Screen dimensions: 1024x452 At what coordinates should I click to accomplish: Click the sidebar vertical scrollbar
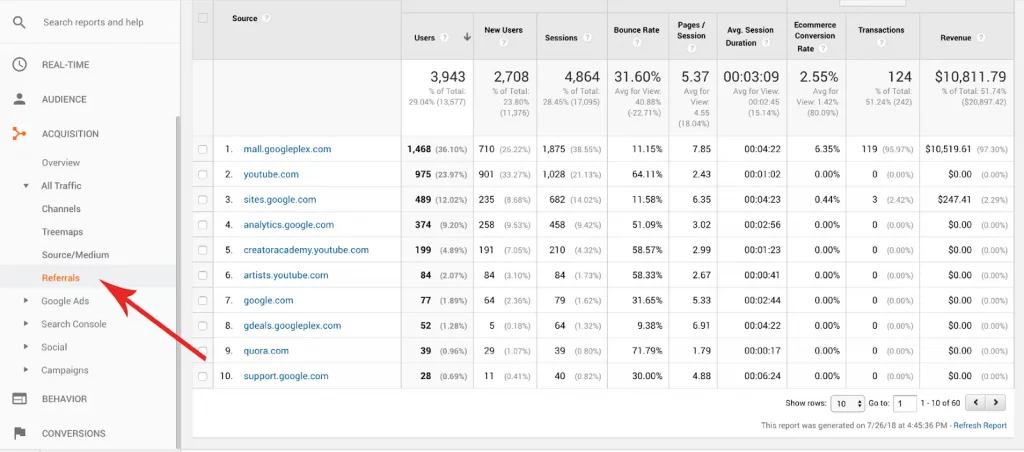point(178,281)
